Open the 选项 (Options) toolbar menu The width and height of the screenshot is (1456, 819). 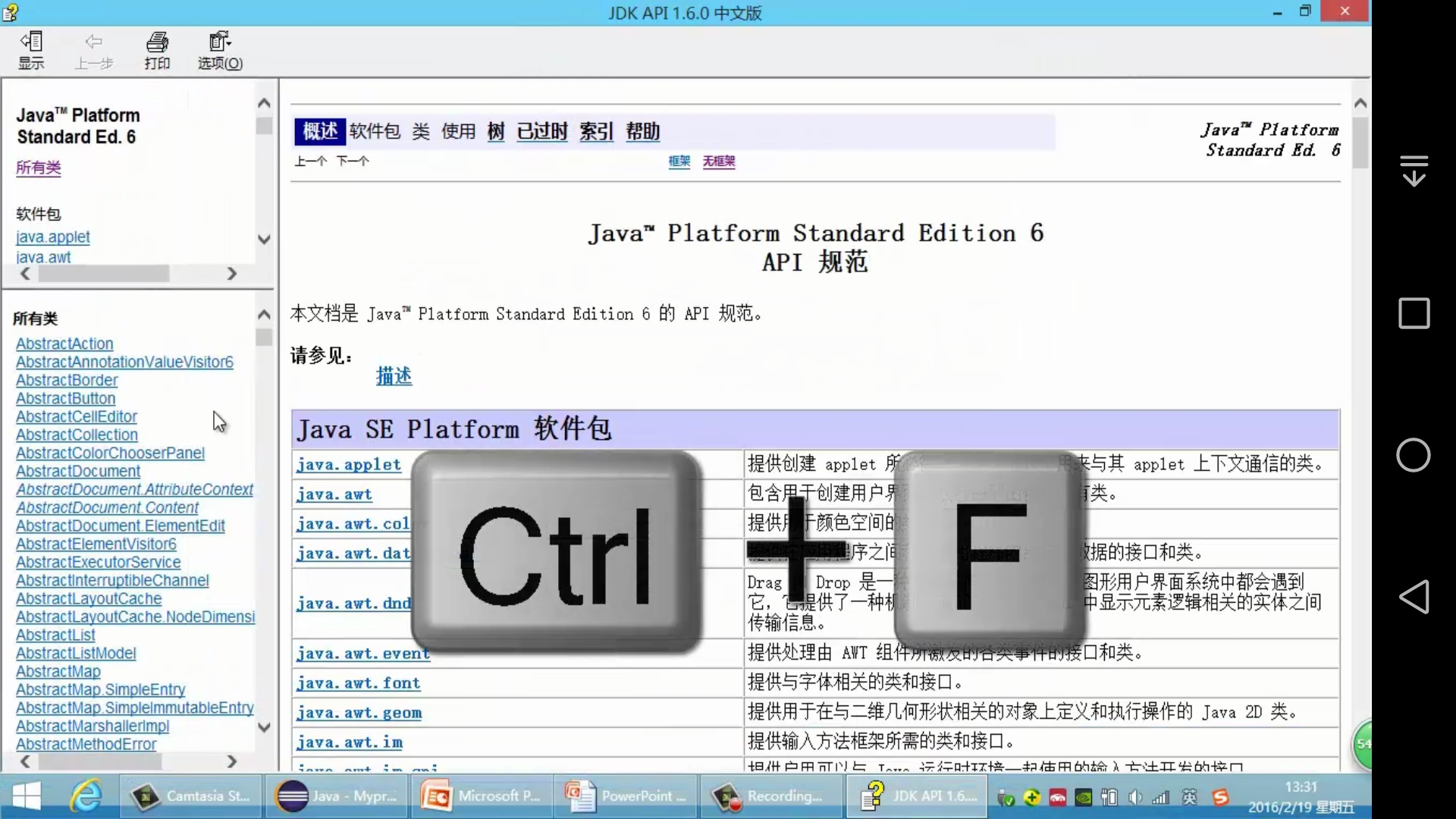220,51
